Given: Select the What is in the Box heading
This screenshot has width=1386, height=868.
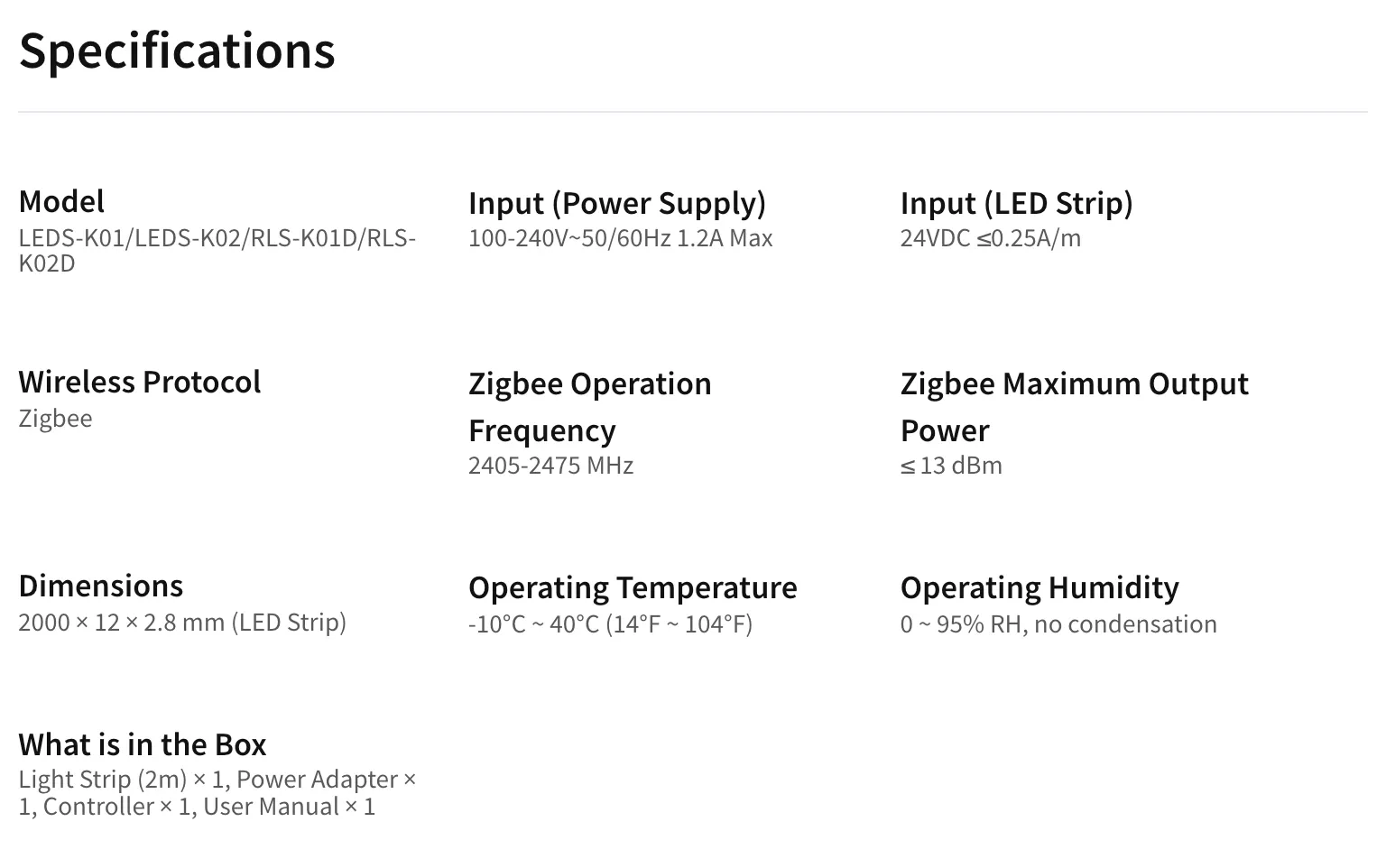Looking at the screenshot, I should pos(143,744).
